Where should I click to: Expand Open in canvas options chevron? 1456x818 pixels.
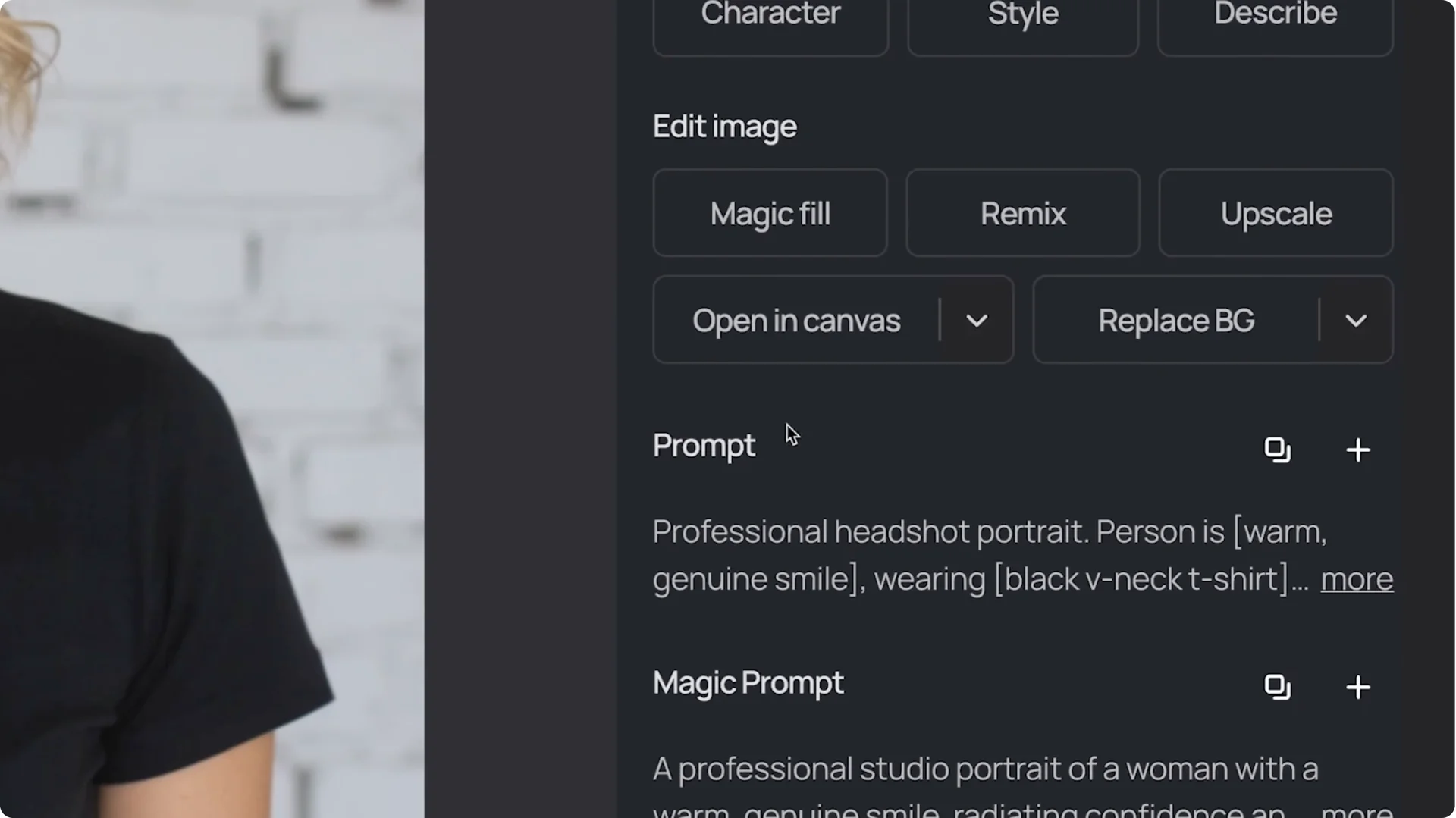(976, 320)
